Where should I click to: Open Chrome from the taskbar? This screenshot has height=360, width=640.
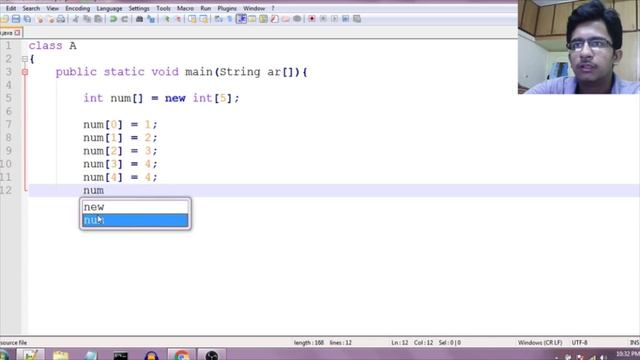[x=182, y=355]
